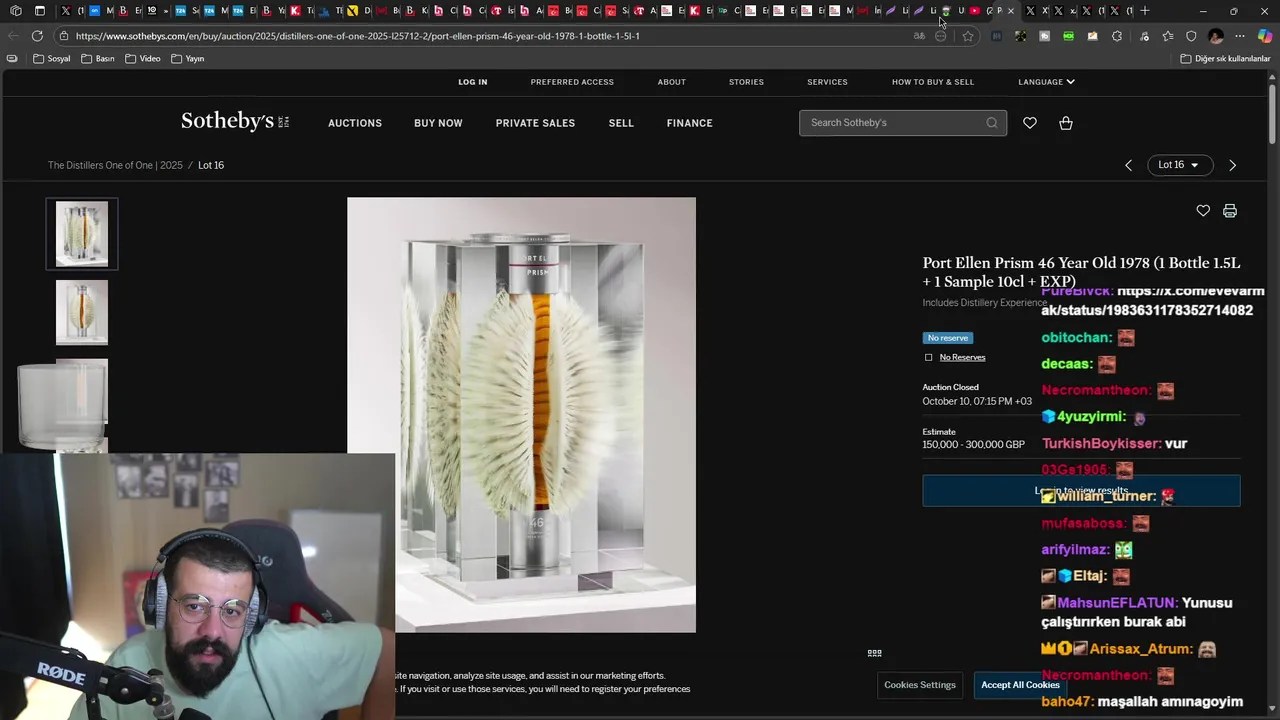Screen dimensions: 1280x720
Task: Save this lot with the heart icon
Action: [1203, 211]
